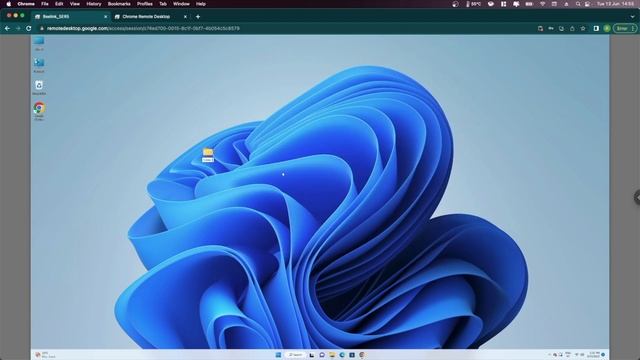Screen dimensions: 640x360
Task: Open the Chat icon in Windows taskbar
Action: 322,355
